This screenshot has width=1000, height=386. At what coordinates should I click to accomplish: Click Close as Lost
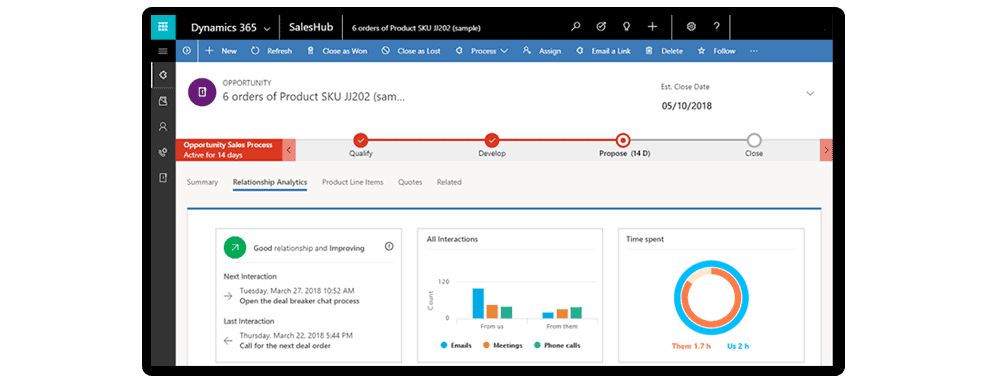pyautogui.click(x=411, y=51)
